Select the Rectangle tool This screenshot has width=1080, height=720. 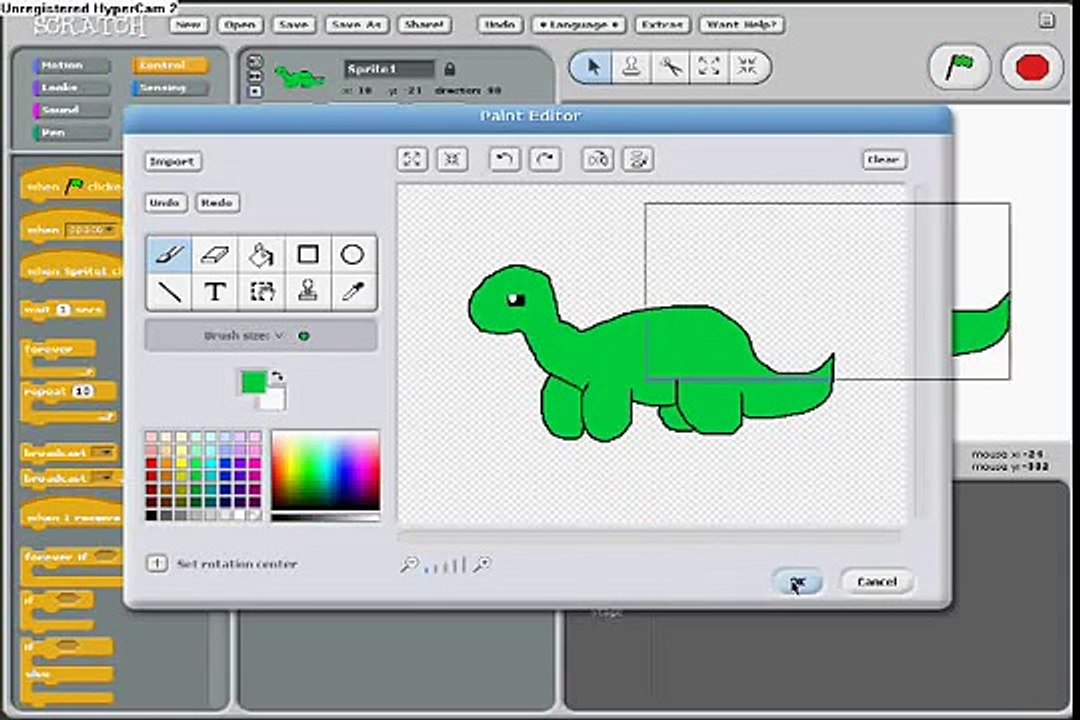307,254
